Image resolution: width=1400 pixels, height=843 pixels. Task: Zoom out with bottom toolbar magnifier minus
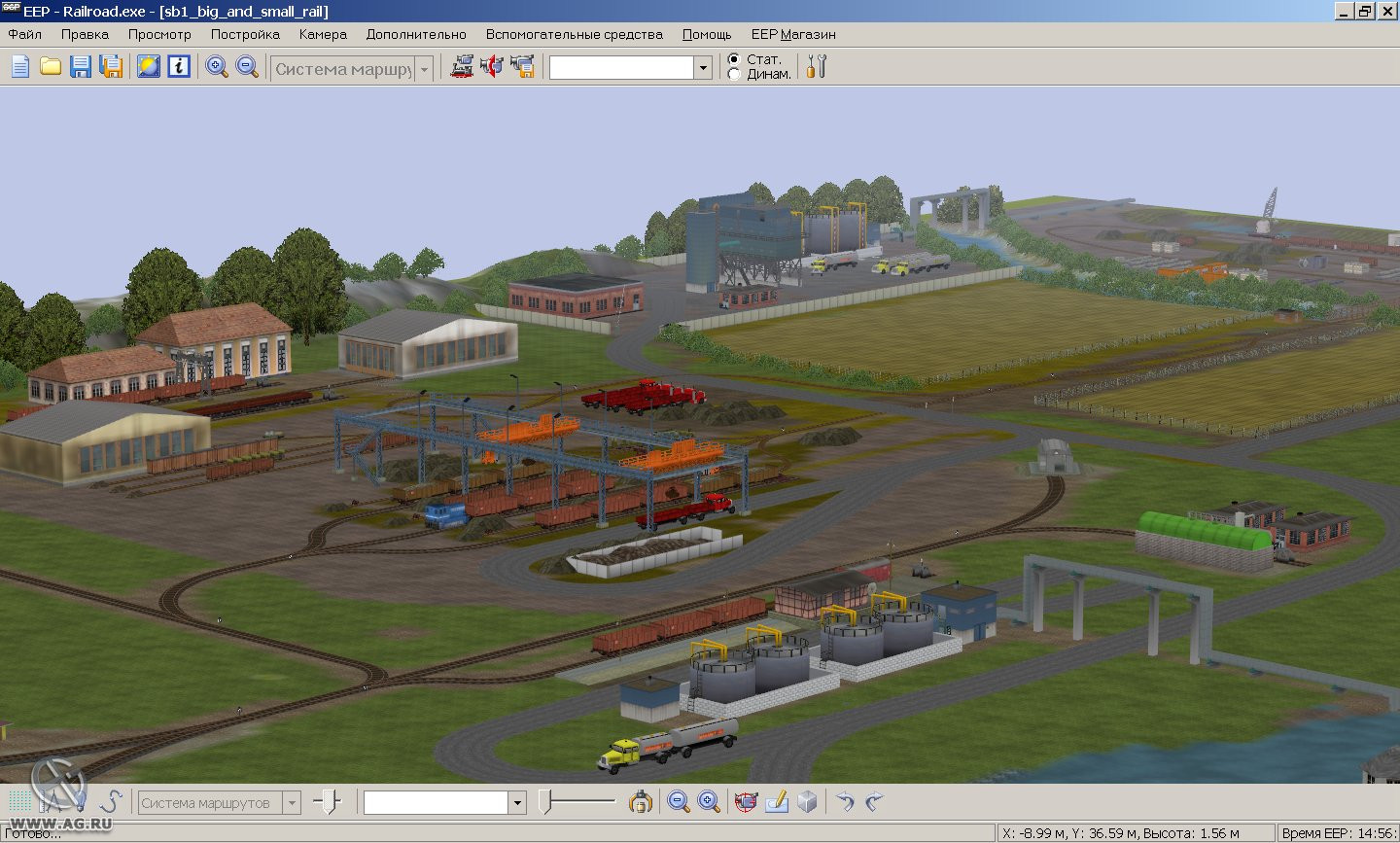679,802
